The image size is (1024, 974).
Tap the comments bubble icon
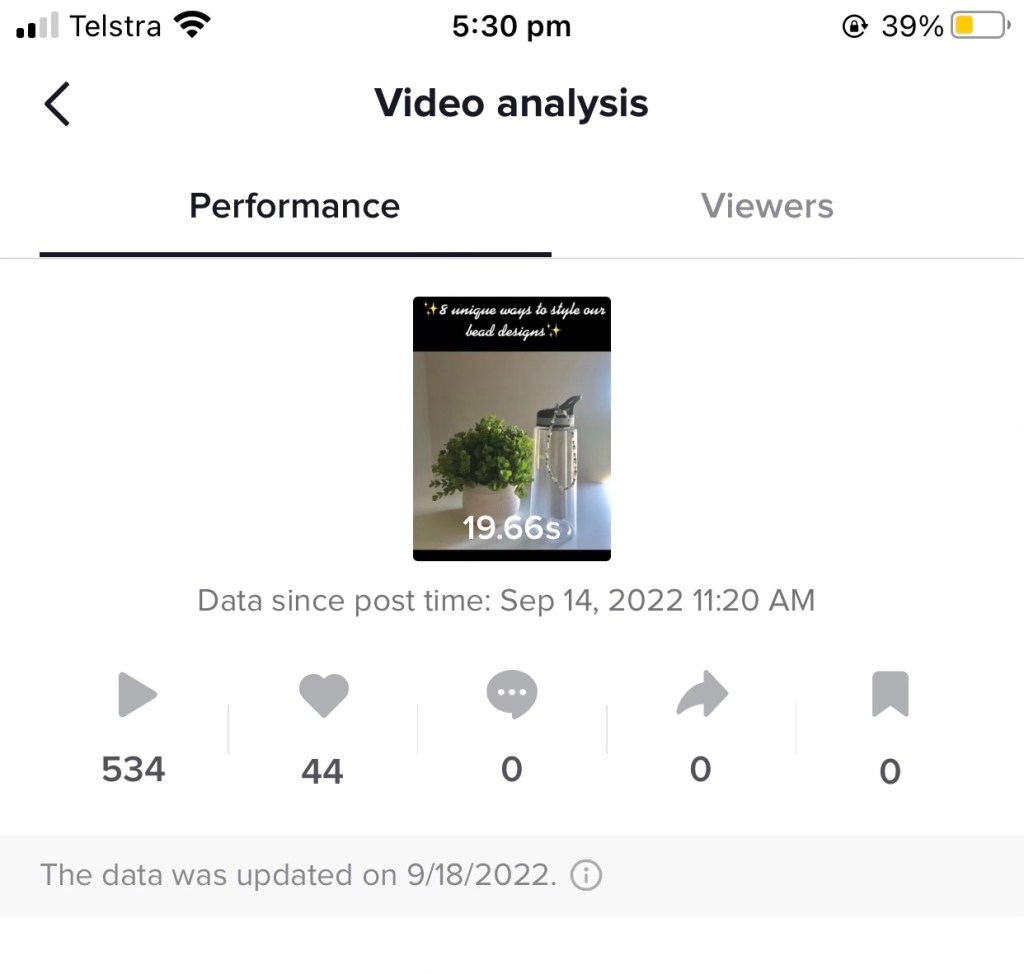(x=512, y=694)
